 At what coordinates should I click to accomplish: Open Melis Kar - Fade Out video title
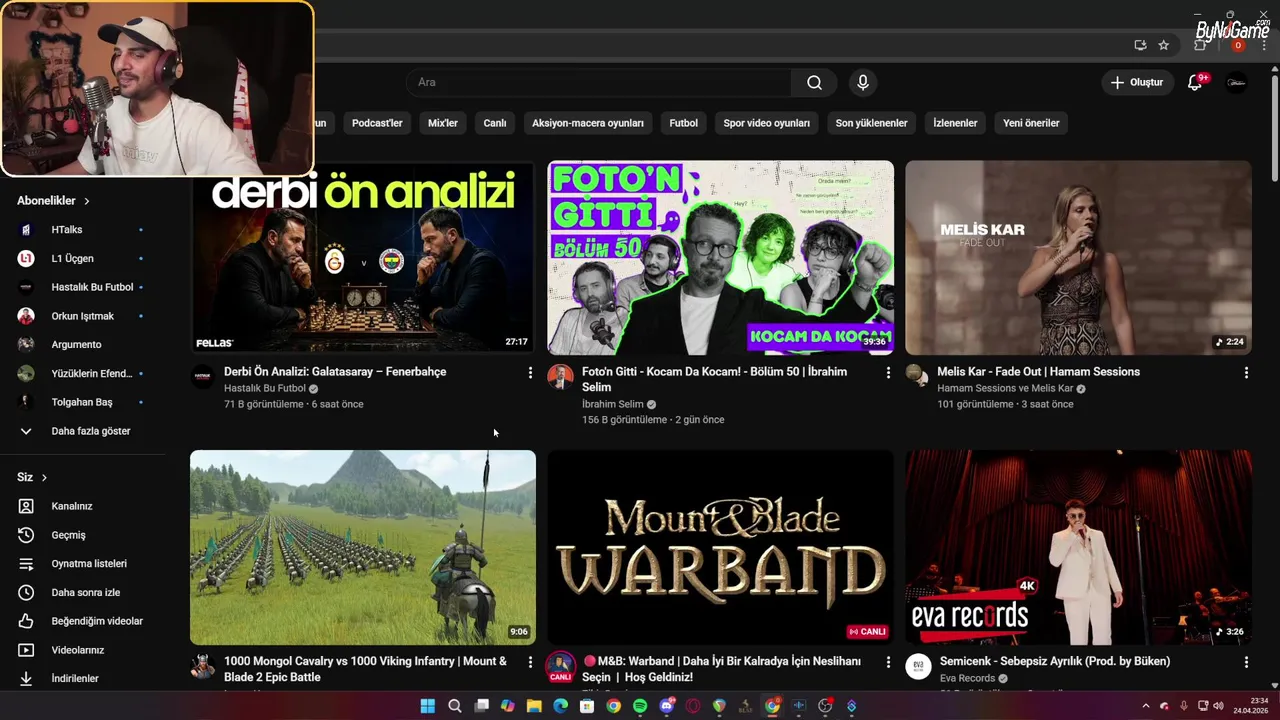[x=1038, y=372]
